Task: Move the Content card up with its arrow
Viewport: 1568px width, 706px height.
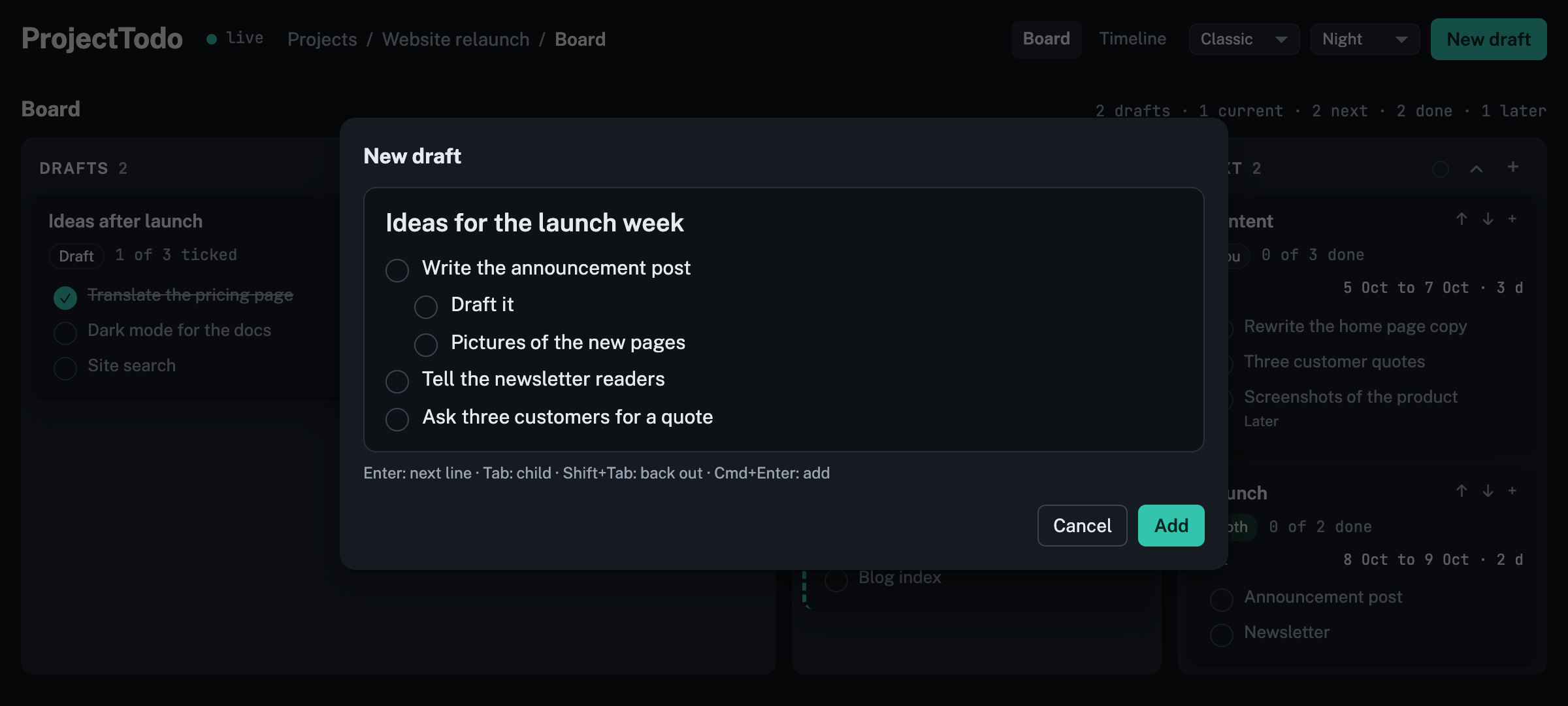Action: coord(1462,219)
